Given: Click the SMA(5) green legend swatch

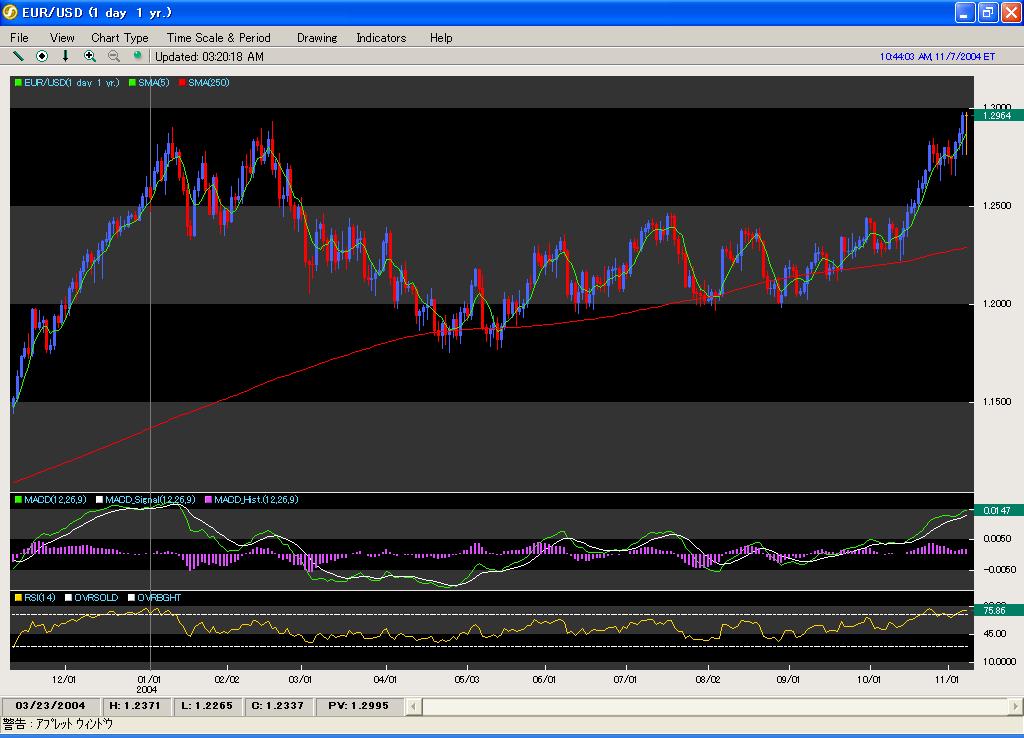Looking at the screenshot, I should [133, 82].
